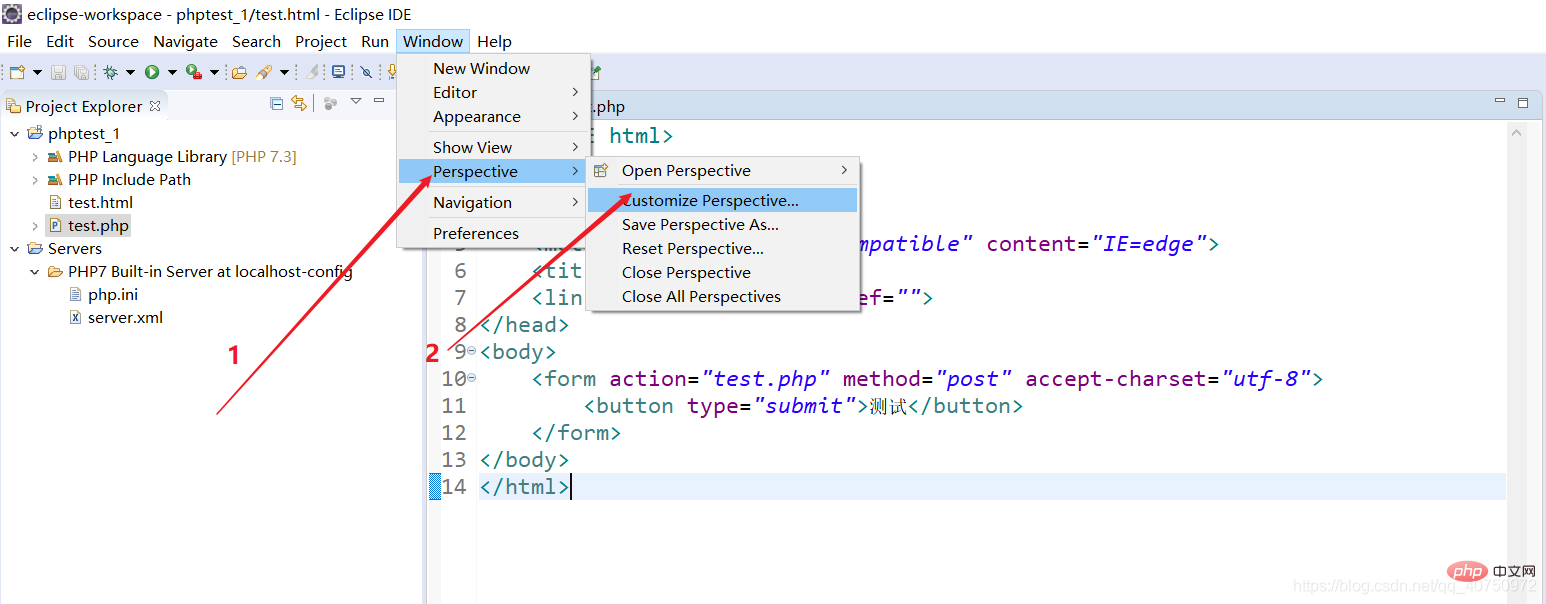Toggle Link with Editor in Project Explorer
1546x604 pixels.
(x=298, y=103)
